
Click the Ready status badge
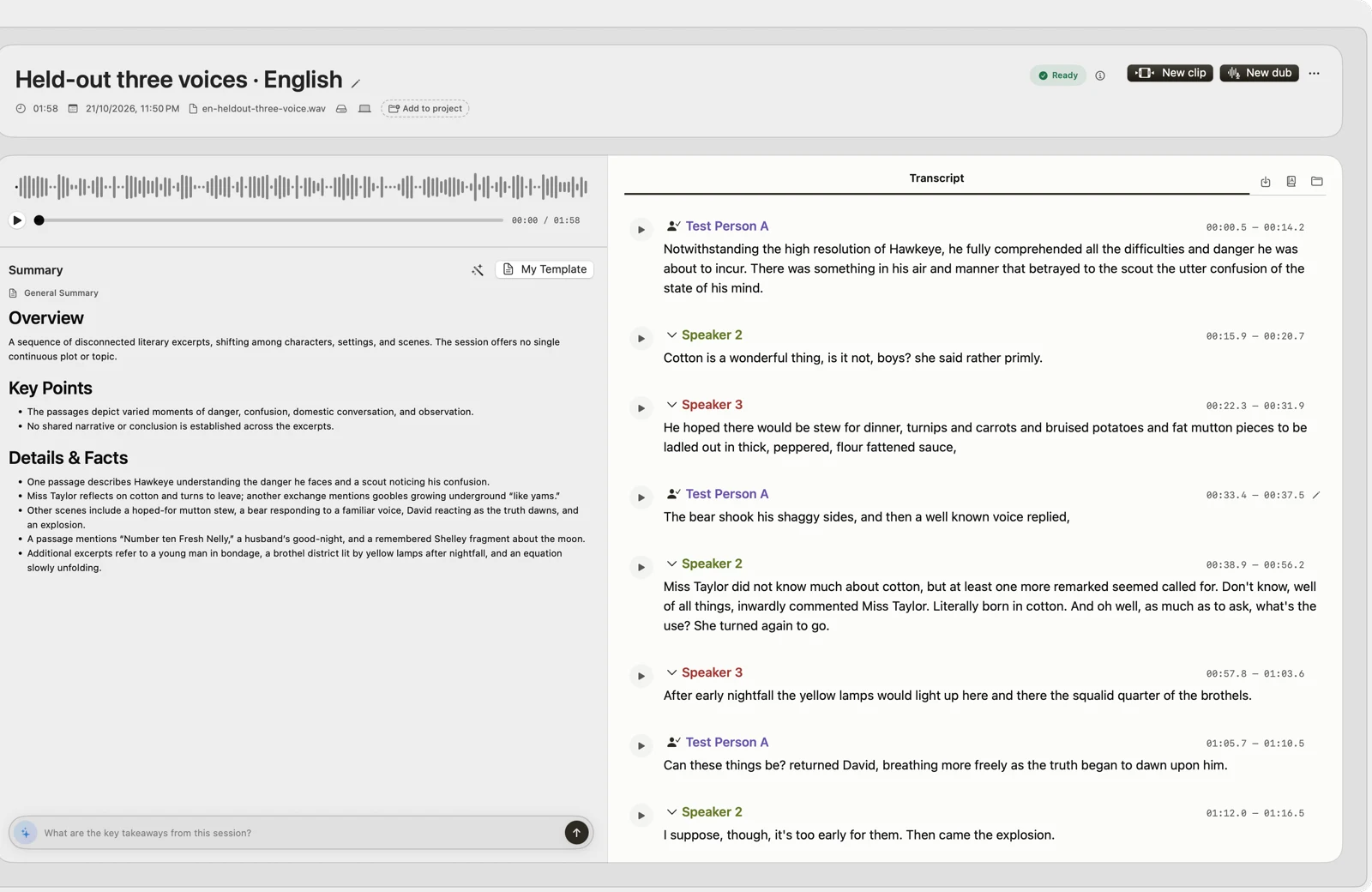click(1058, 75)
